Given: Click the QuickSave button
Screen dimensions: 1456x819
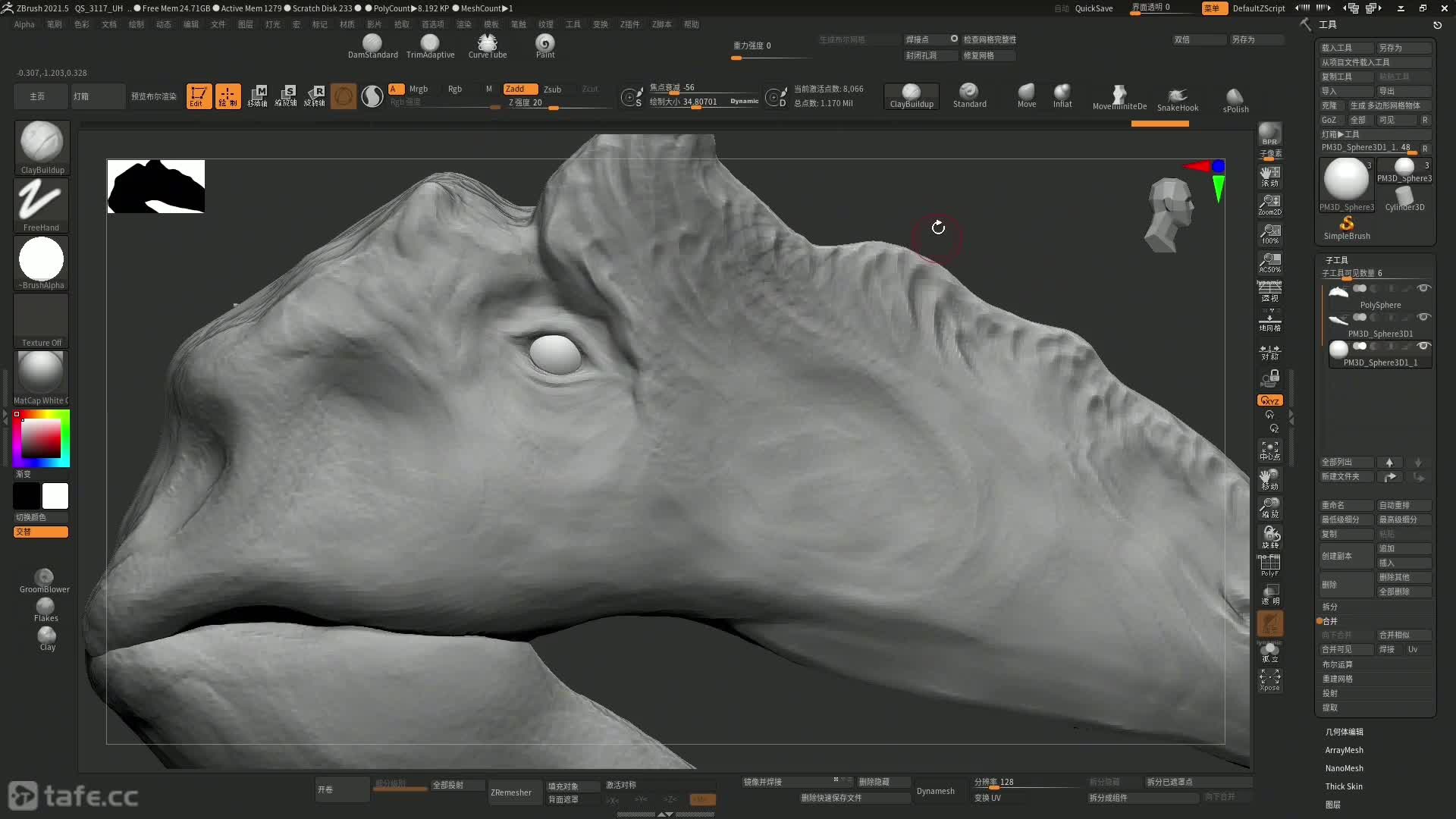Looking at the screenshot, I should [x=1094, y=8].
